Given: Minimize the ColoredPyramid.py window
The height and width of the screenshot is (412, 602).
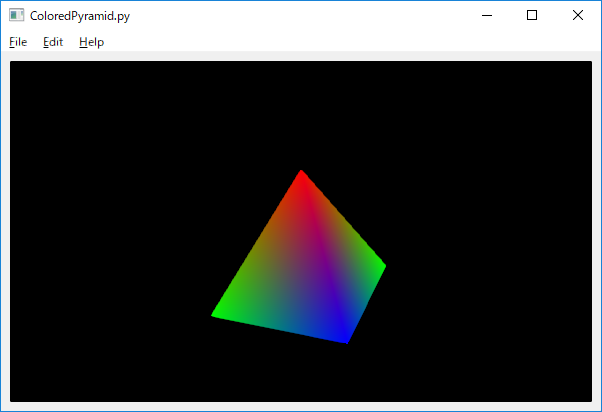Looking at the screenshot, I should [487, 15].
